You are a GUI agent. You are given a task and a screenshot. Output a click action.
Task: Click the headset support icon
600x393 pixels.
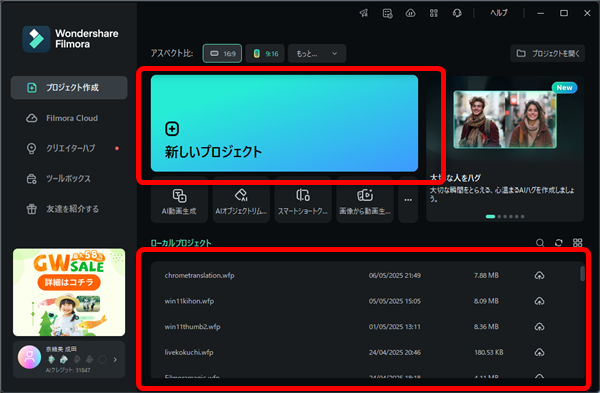457,13
